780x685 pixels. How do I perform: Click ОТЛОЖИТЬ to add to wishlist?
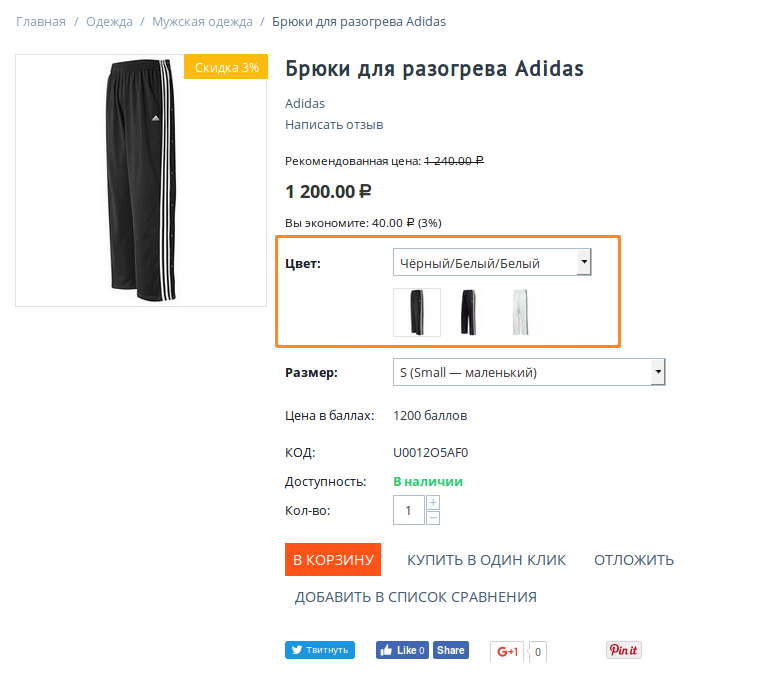point(634,560)
